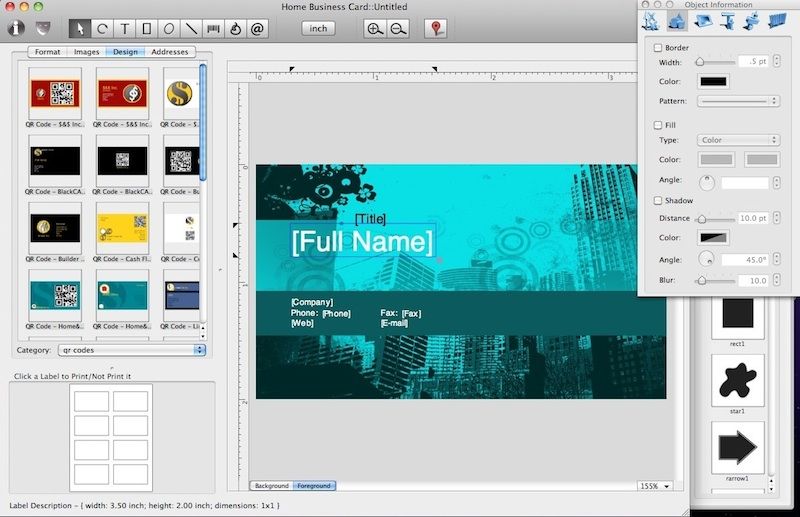Switch to the Addresses tab
This screenshot has width=800, height=517.
click(170, 52)
